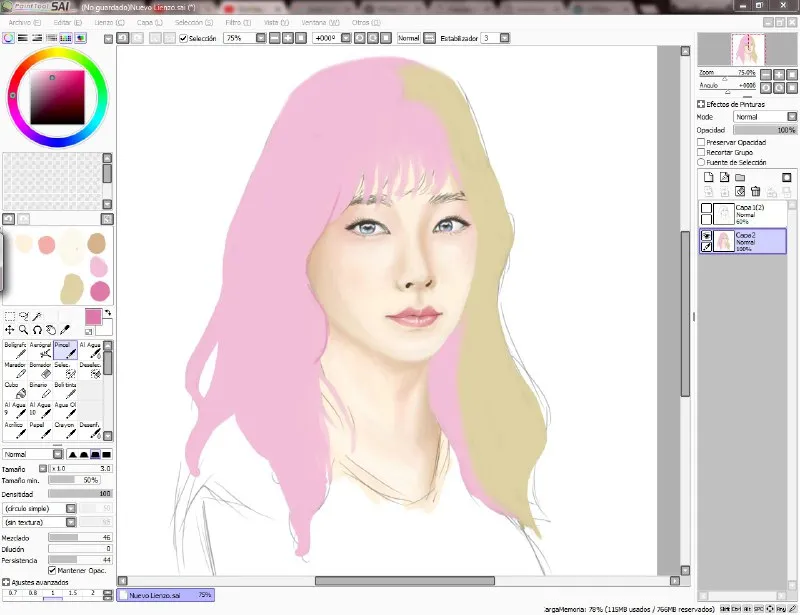The image size is (800, 615).
Task: Click the navigator canvas thumbnail
Action: 747,49
